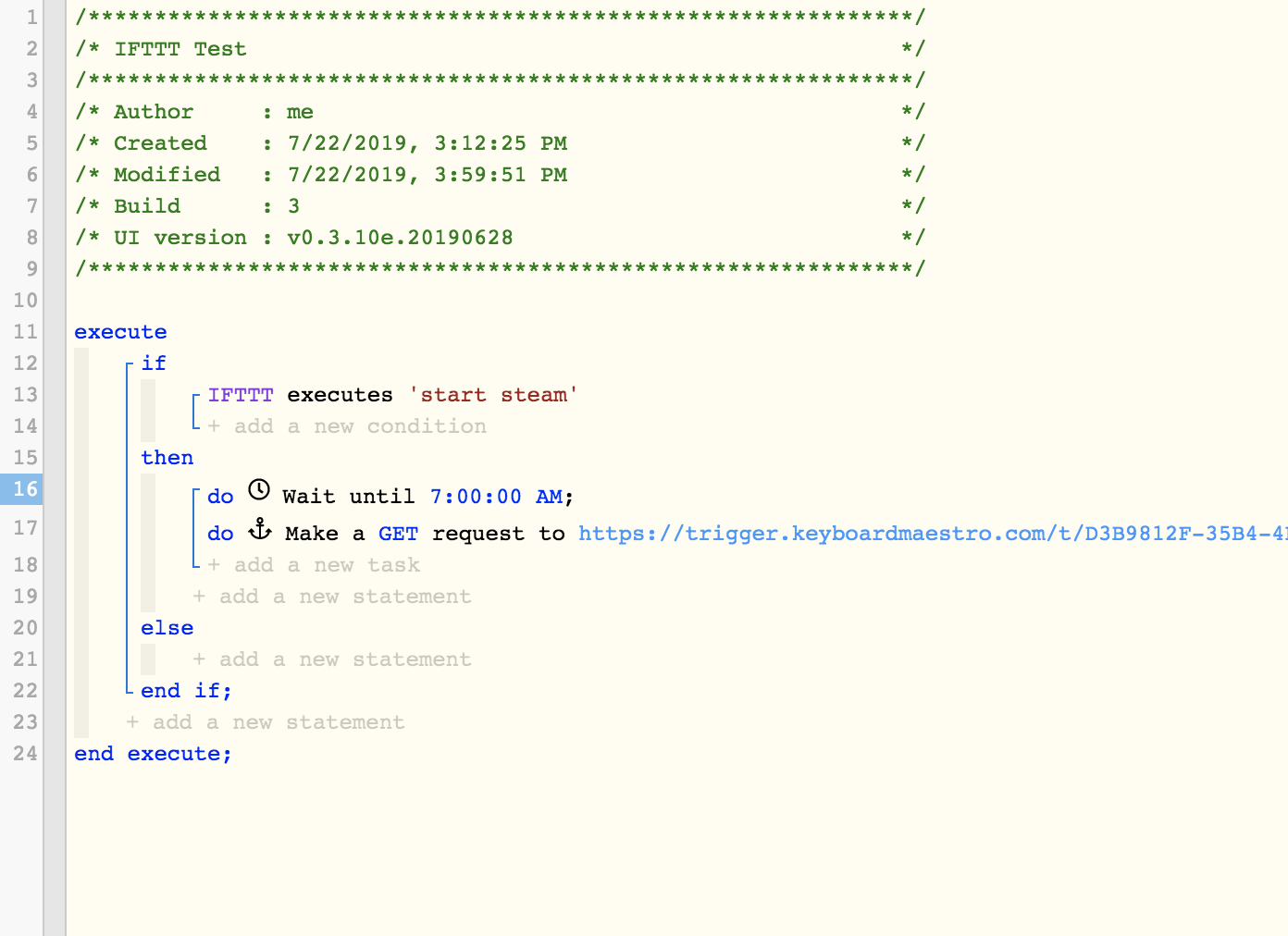This screenshot has height=936, width=1288.
Task: Click the 'end if;' statement
Action: (186, 691)
